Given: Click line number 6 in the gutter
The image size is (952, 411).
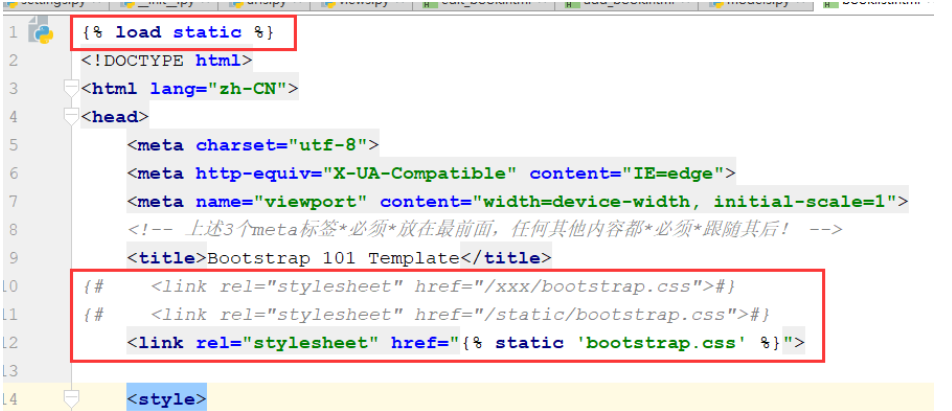Looking at the screenshot, I should tap(13, 174).
